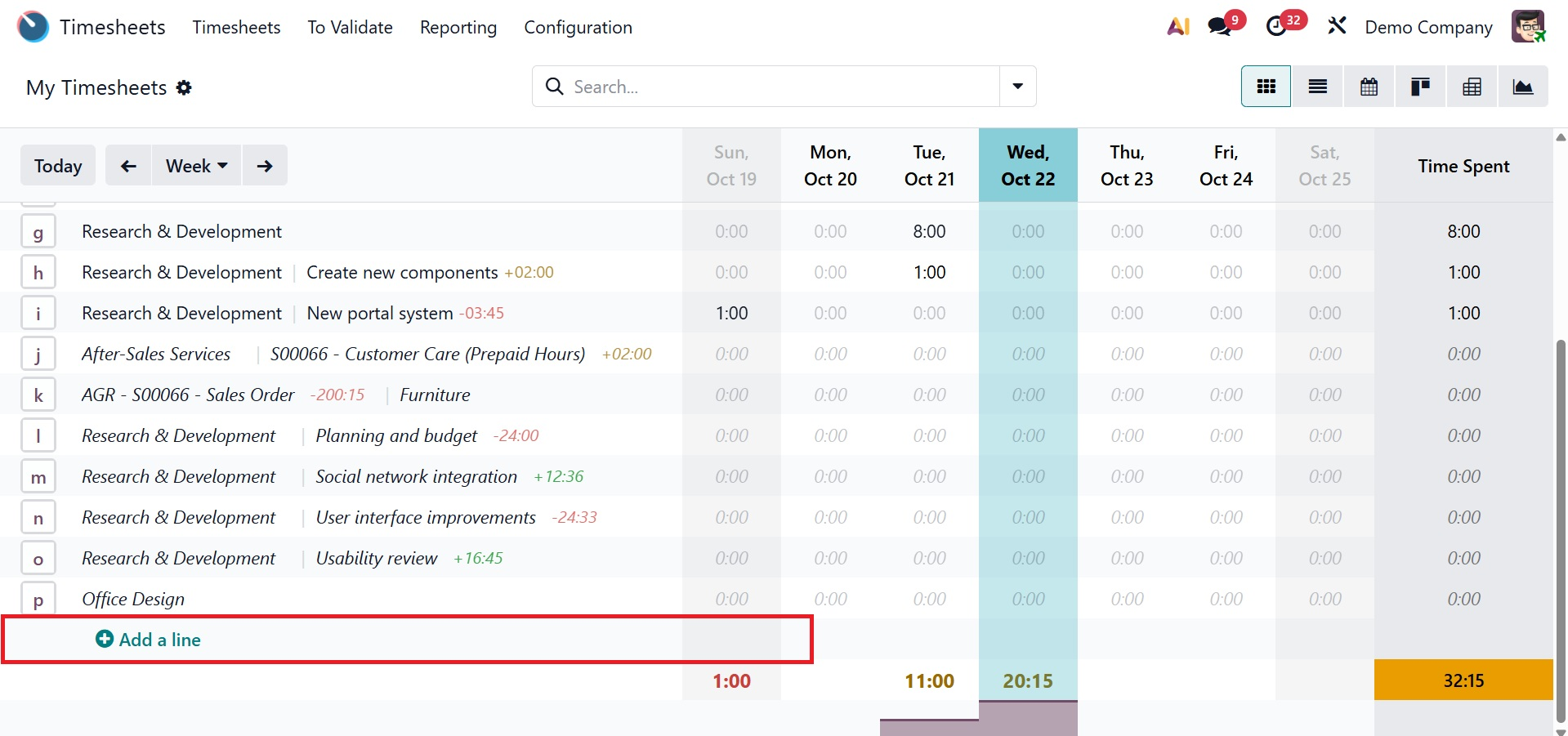1568x736 pixels.
Task: Click the Search input field
Action: coord(776,87)
